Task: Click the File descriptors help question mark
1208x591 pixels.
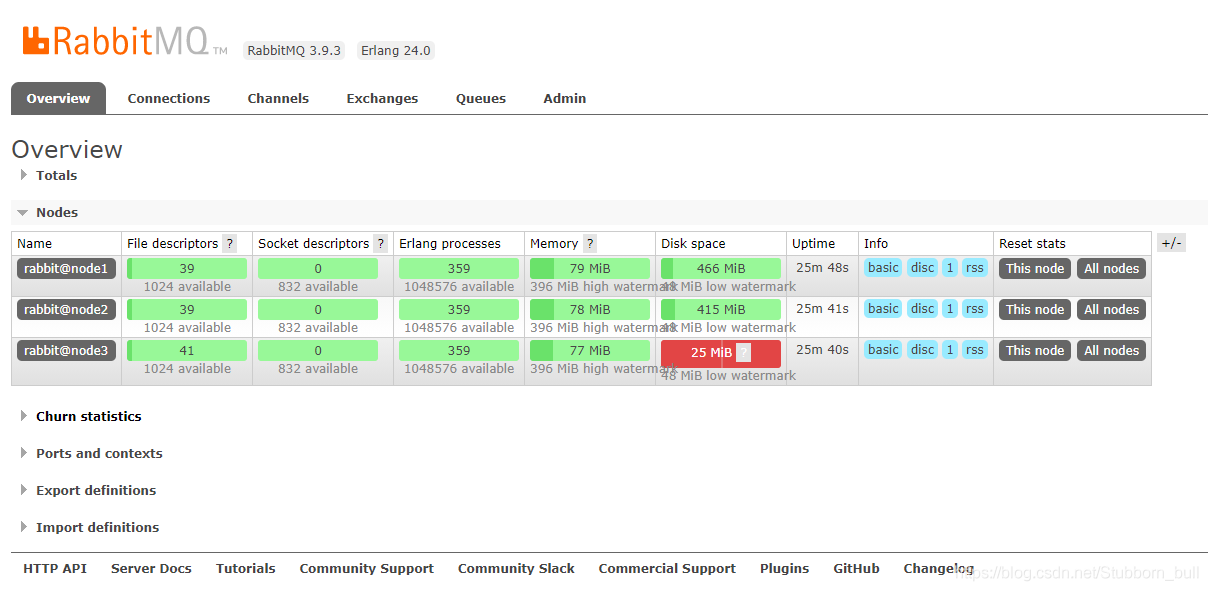Action: coord(230,244)
